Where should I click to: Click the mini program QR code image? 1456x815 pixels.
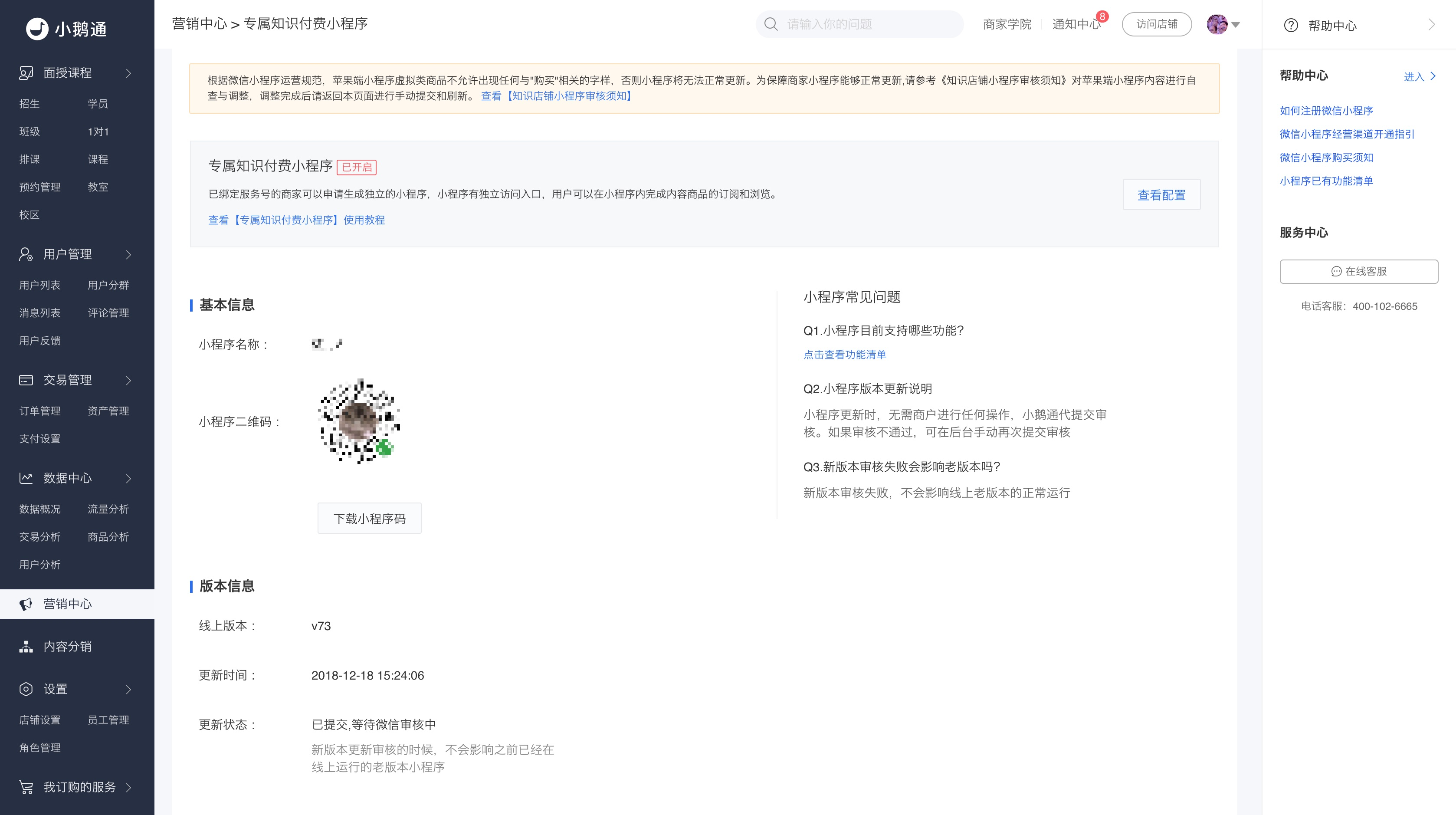click(x=360, y=421)
